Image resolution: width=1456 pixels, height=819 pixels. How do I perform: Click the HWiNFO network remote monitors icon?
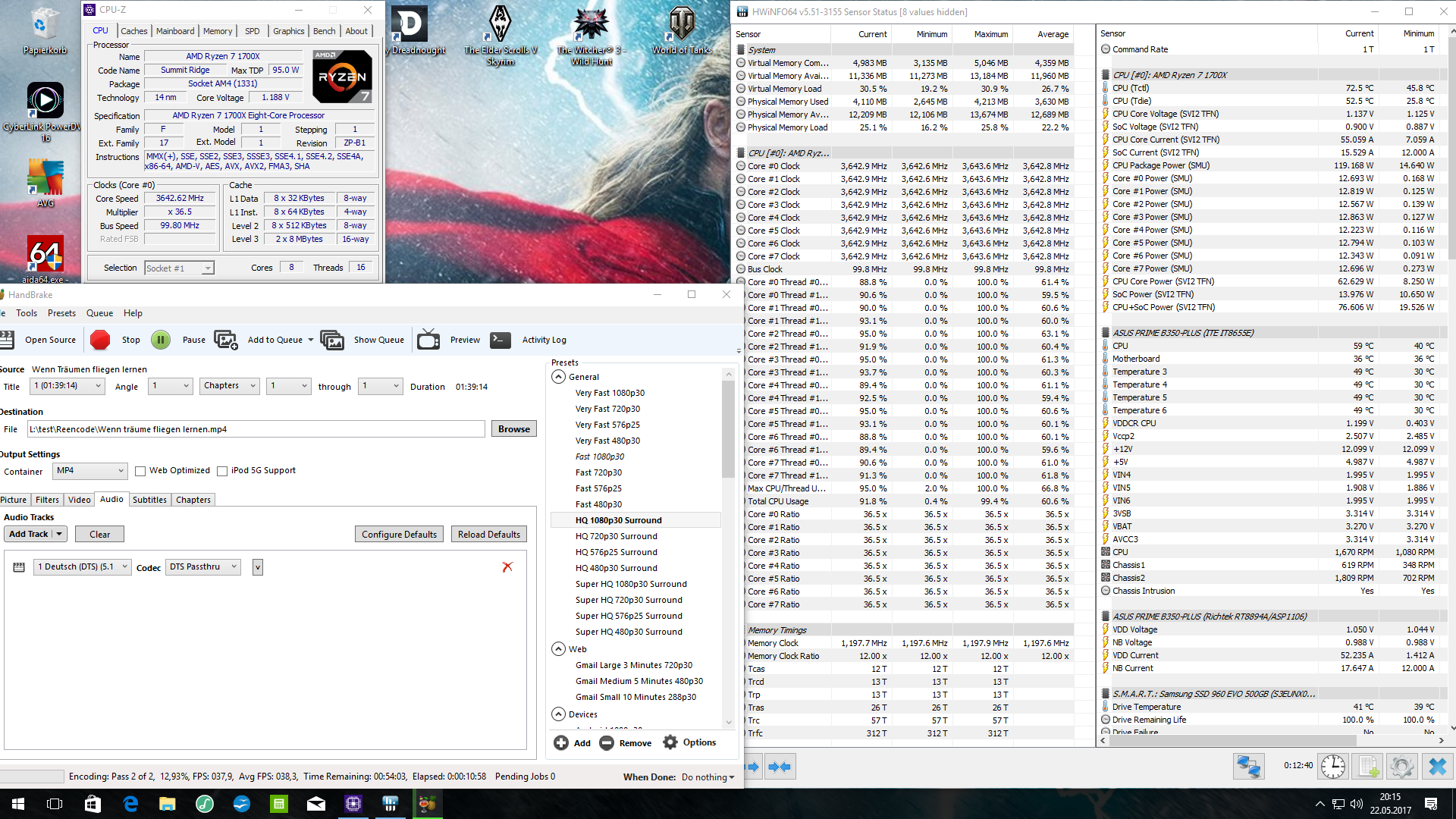click(1248, 767)
